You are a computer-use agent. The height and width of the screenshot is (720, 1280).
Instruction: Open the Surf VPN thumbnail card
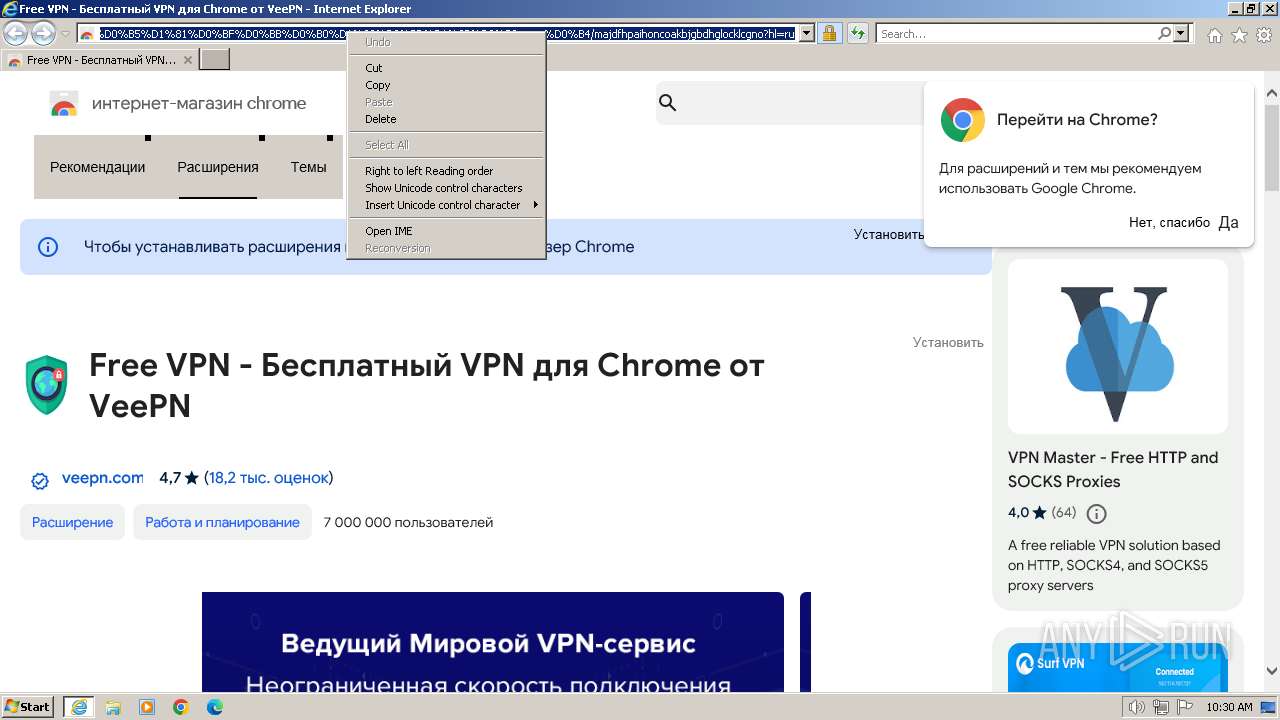point(1118,666)
